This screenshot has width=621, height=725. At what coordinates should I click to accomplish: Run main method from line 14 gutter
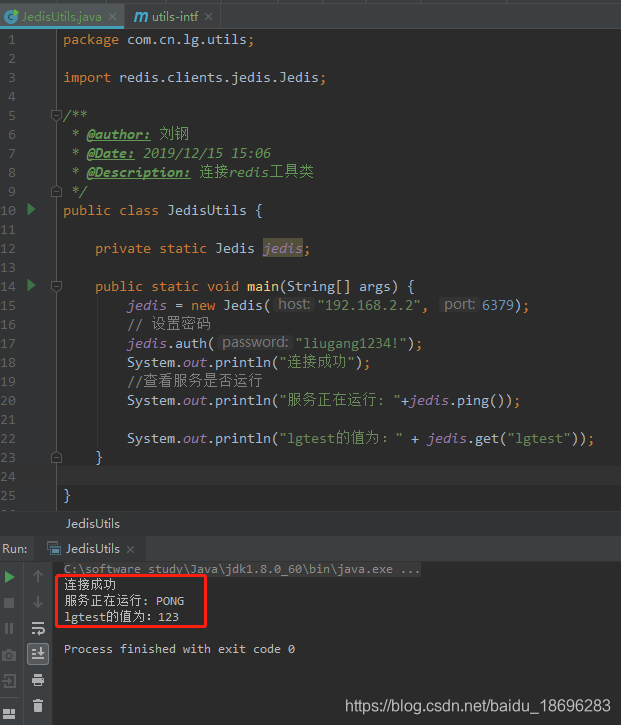coord(31,285)
